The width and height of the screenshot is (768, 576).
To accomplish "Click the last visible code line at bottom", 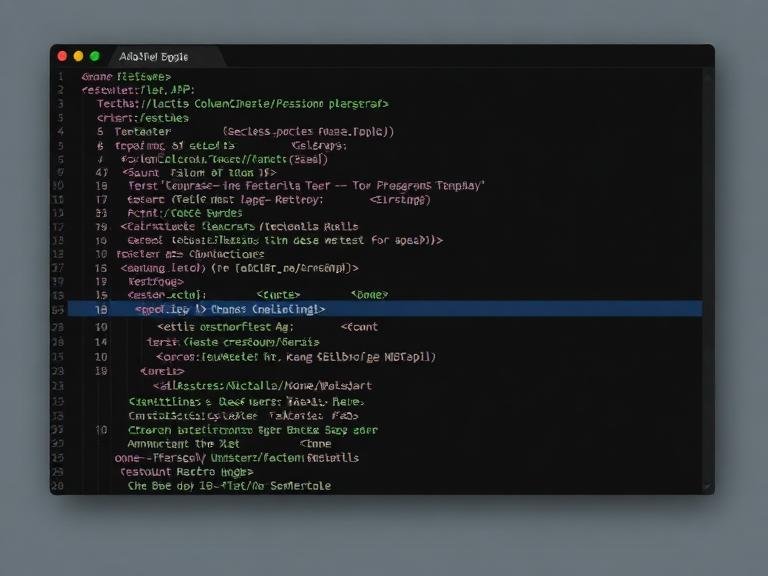I will 229,486.
